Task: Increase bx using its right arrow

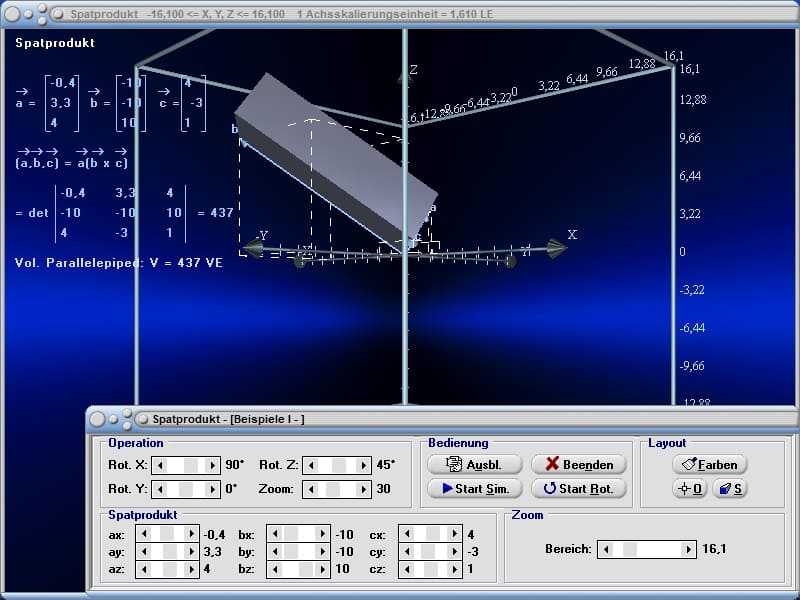Action: point(322,534)
